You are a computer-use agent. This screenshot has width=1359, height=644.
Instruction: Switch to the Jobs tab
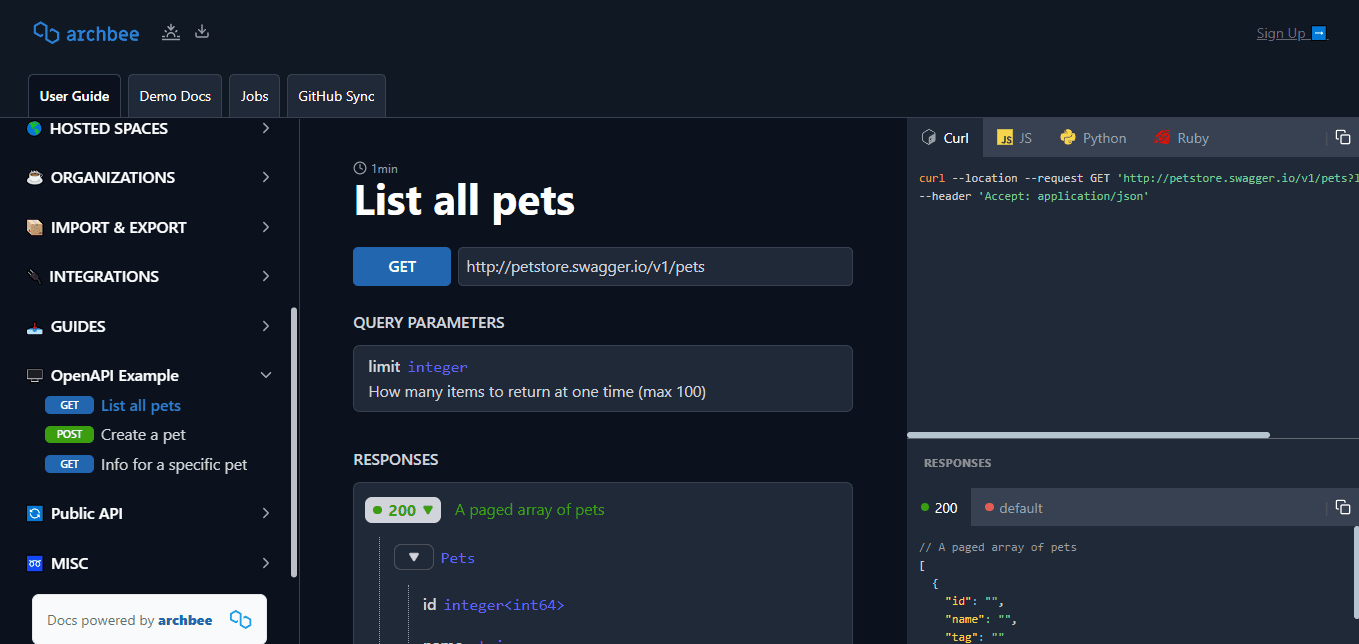[254, 95]
